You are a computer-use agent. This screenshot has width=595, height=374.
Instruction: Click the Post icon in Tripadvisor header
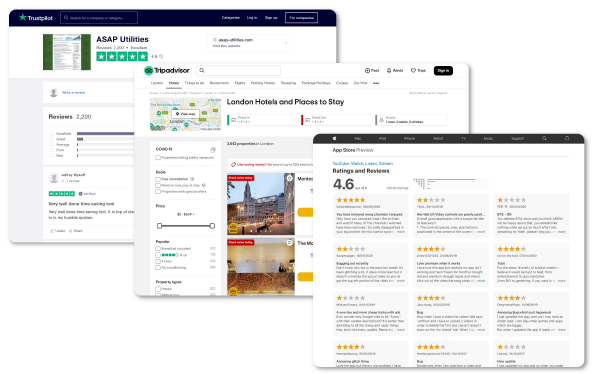[x=367, y=71]
